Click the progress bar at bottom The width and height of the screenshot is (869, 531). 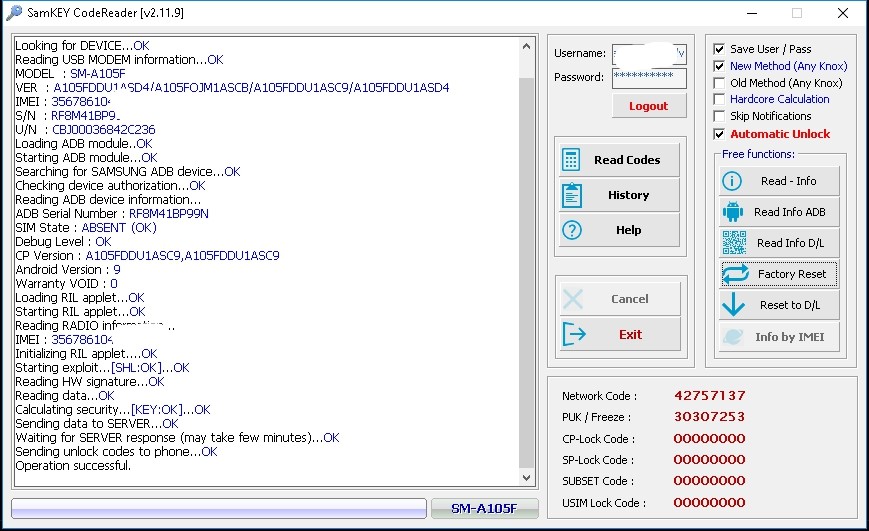click(219, 508)
